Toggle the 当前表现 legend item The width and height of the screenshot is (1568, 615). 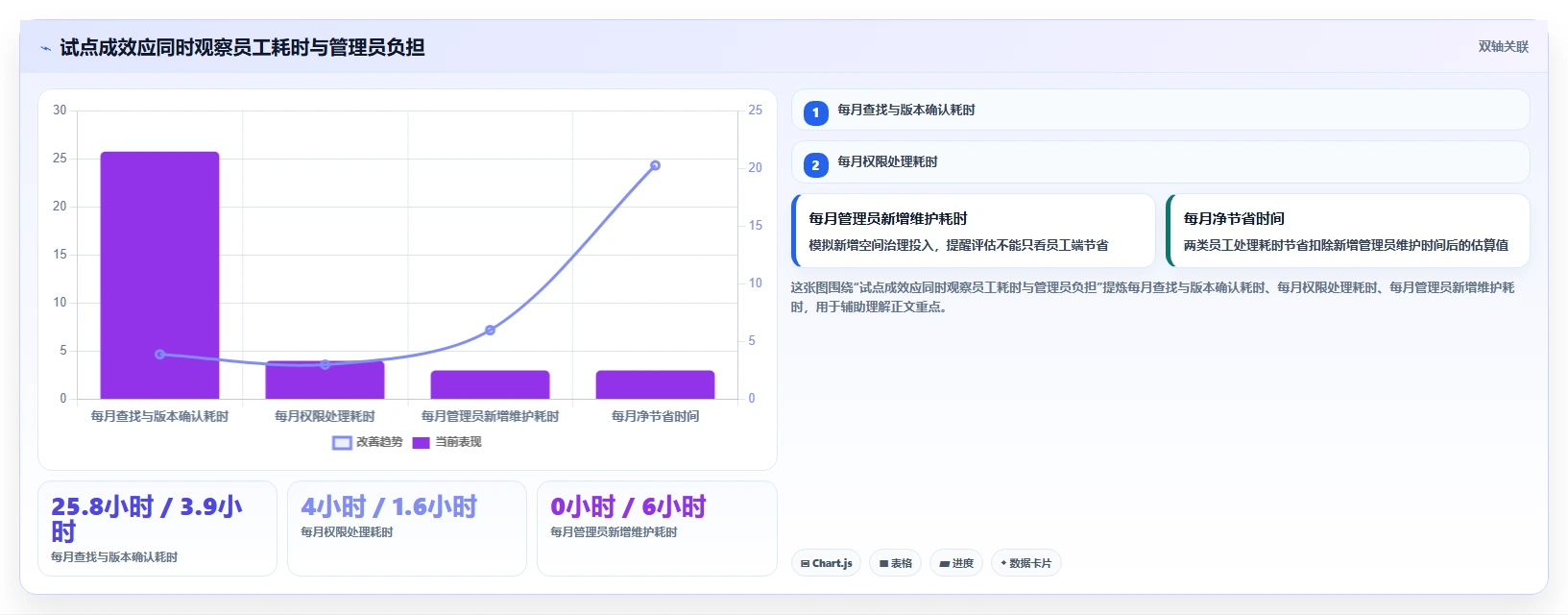[x=446, y=442]
